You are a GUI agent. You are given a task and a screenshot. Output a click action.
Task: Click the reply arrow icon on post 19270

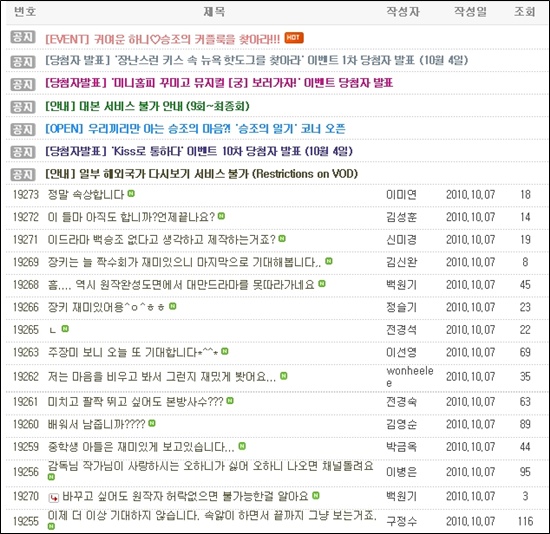[x=54, y=497]
